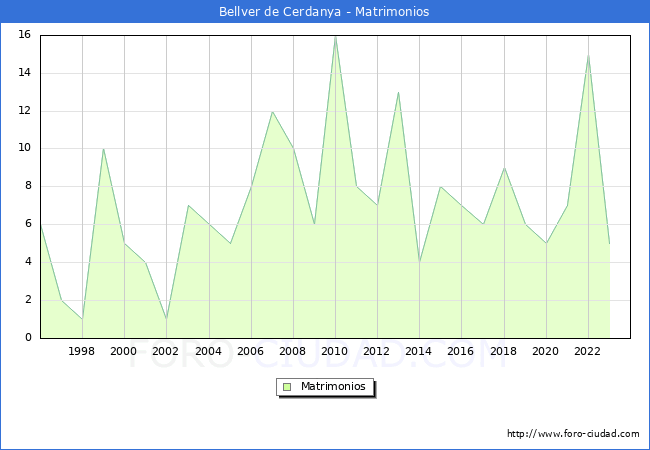Screen dimensions: 650x450
Task: Select the 2008 x-axis label
Action: tap(293, 351)
